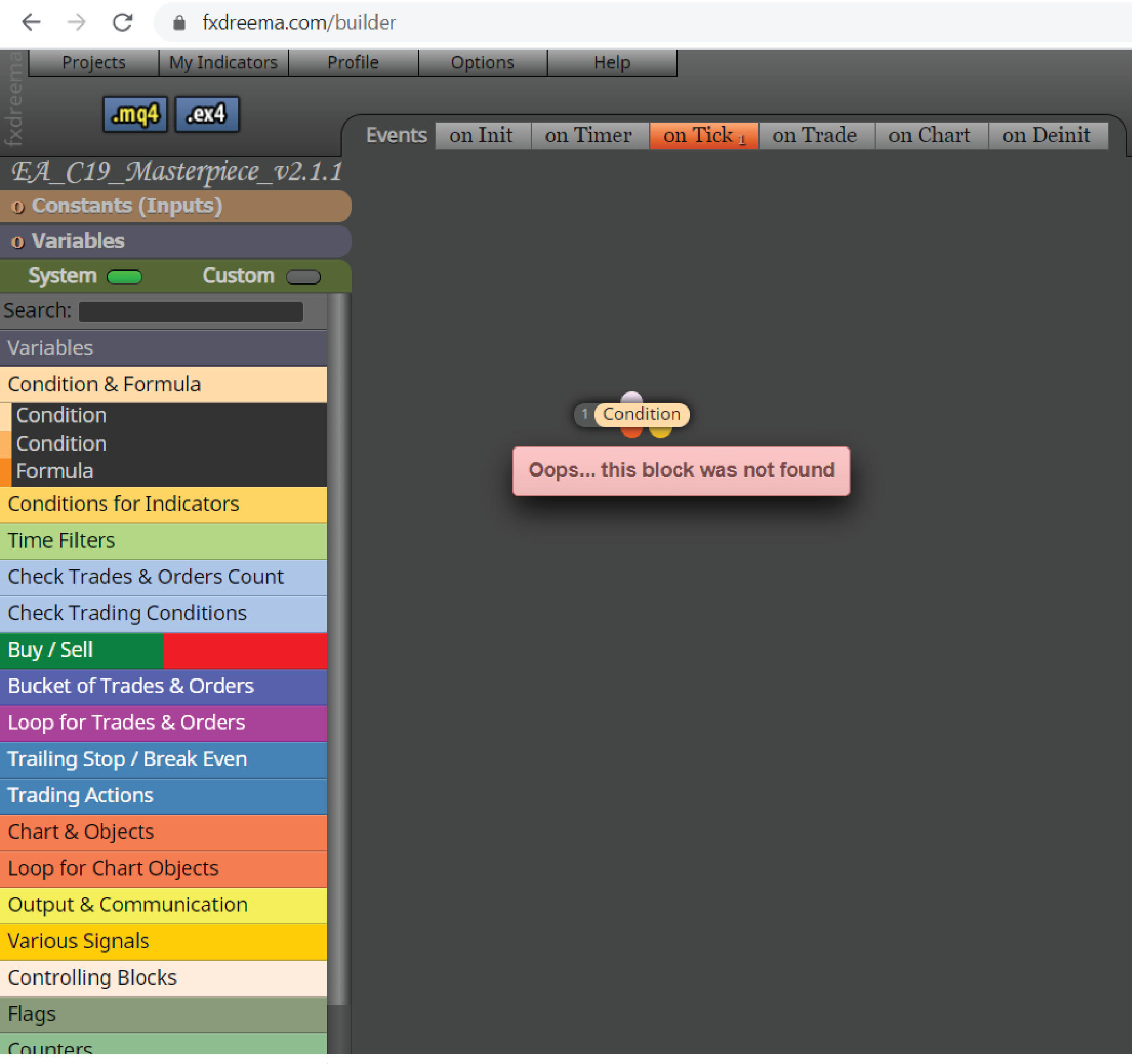Expand Controlling Blocks category

[163, 978]
